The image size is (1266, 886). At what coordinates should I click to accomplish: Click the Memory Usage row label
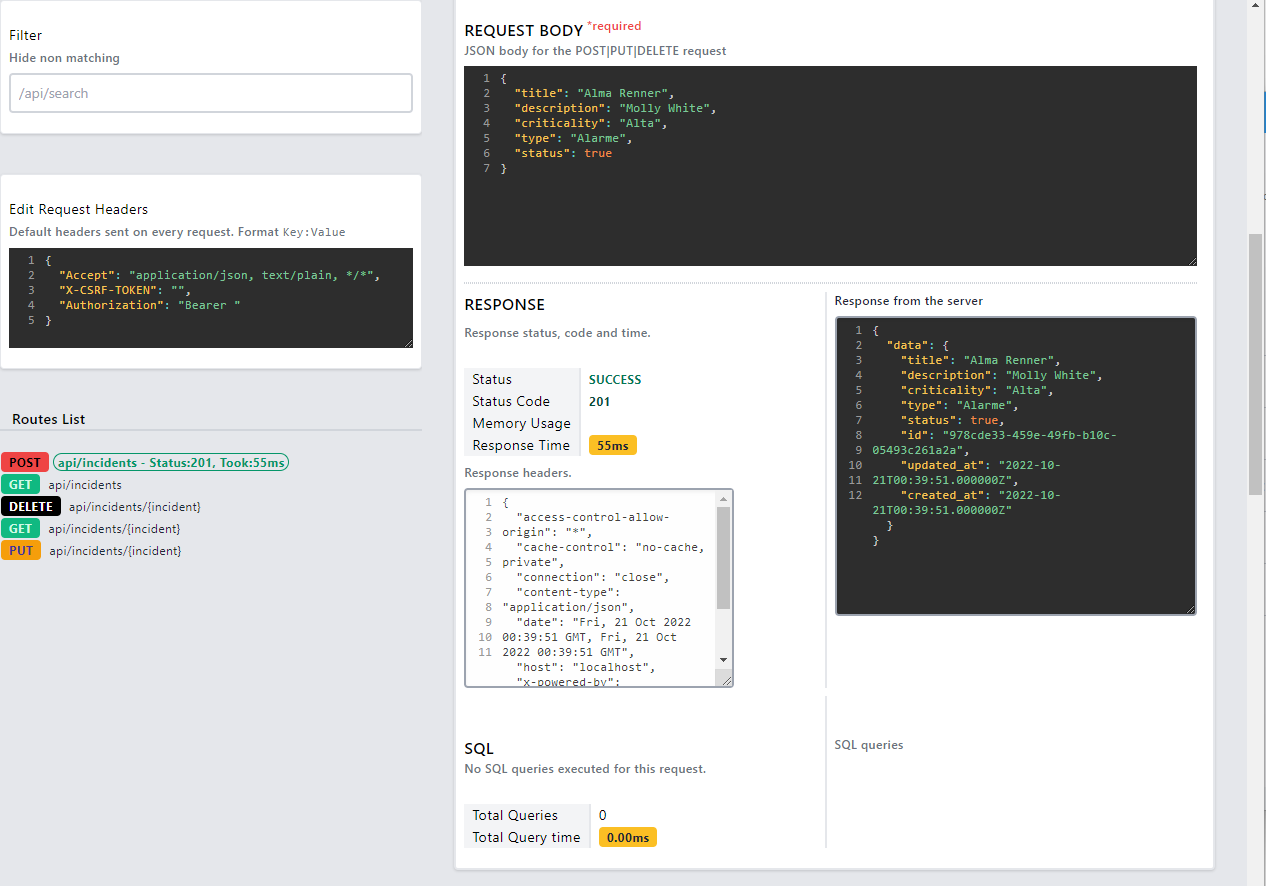tap(522, 423)
